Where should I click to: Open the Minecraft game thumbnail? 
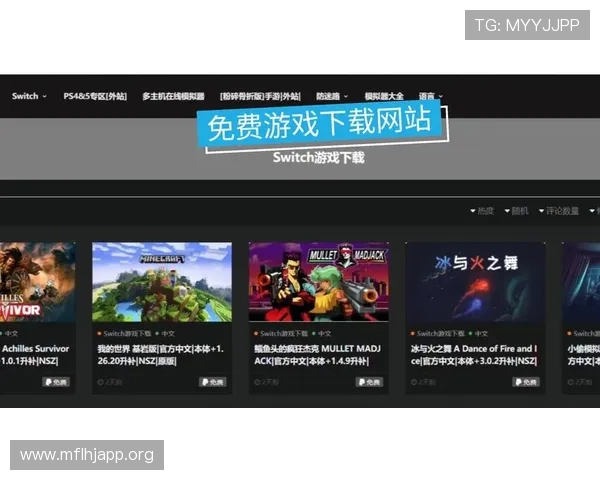point(162,282)
